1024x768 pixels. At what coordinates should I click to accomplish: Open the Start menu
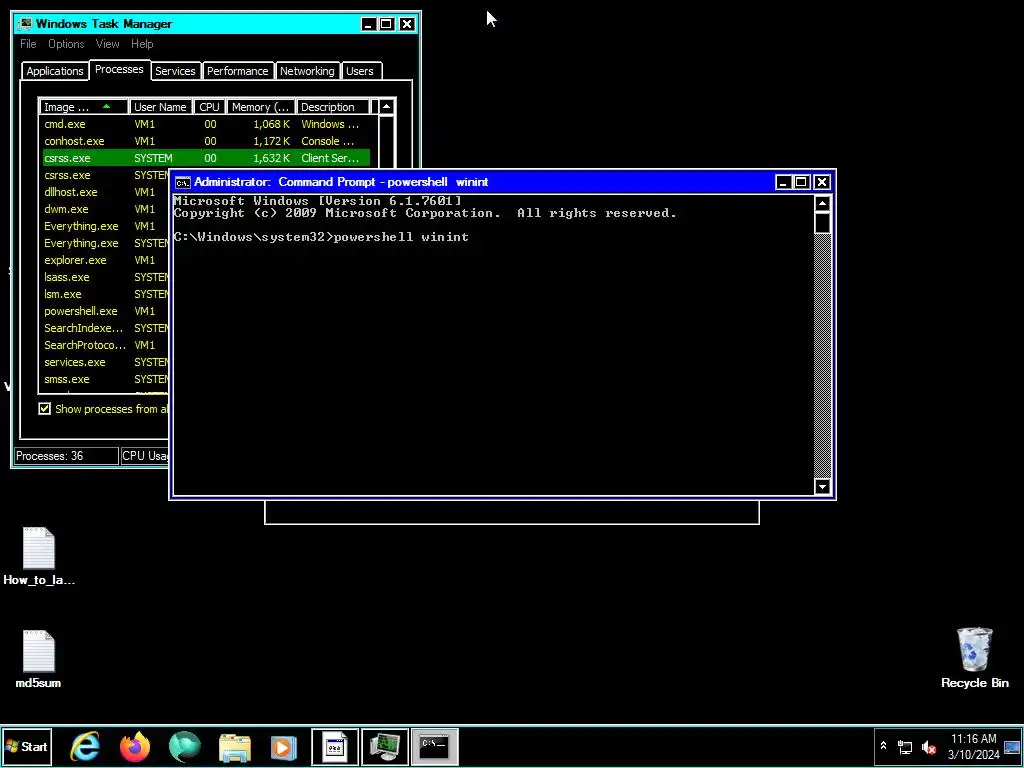point(26,746)
